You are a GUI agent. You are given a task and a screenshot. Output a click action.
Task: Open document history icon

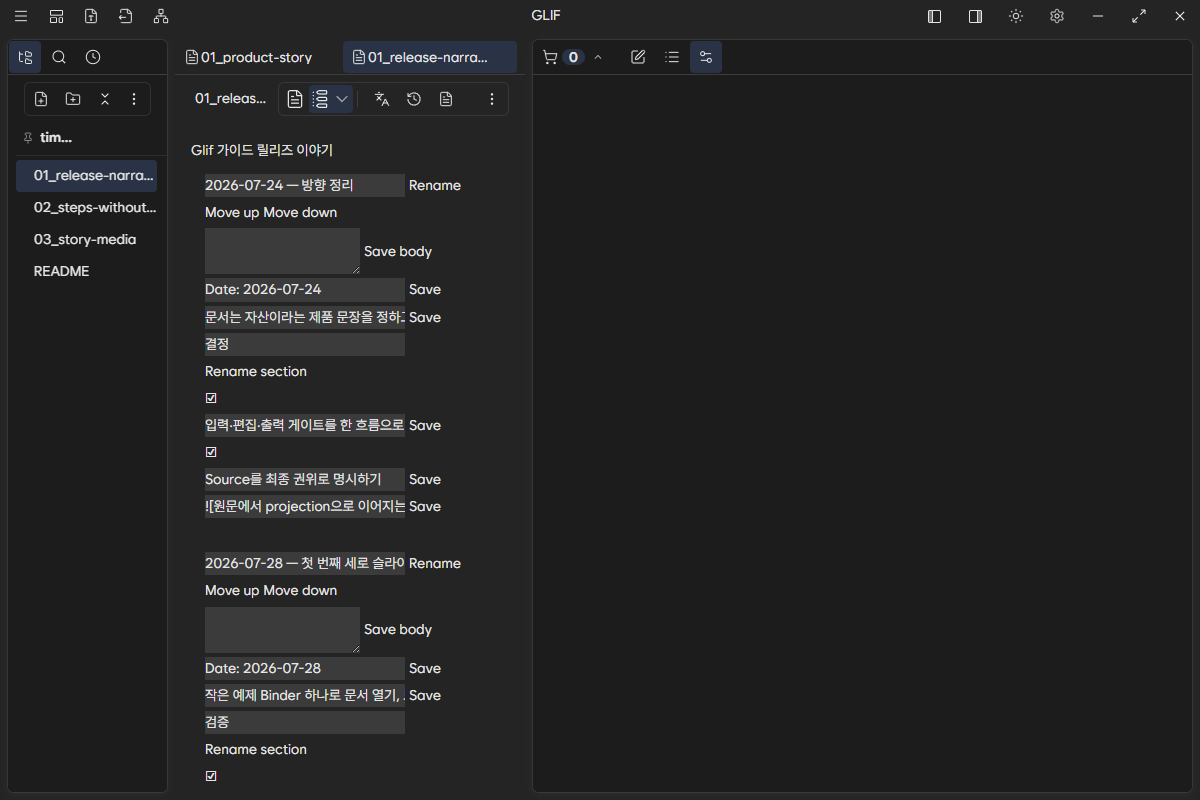[414, 99]
